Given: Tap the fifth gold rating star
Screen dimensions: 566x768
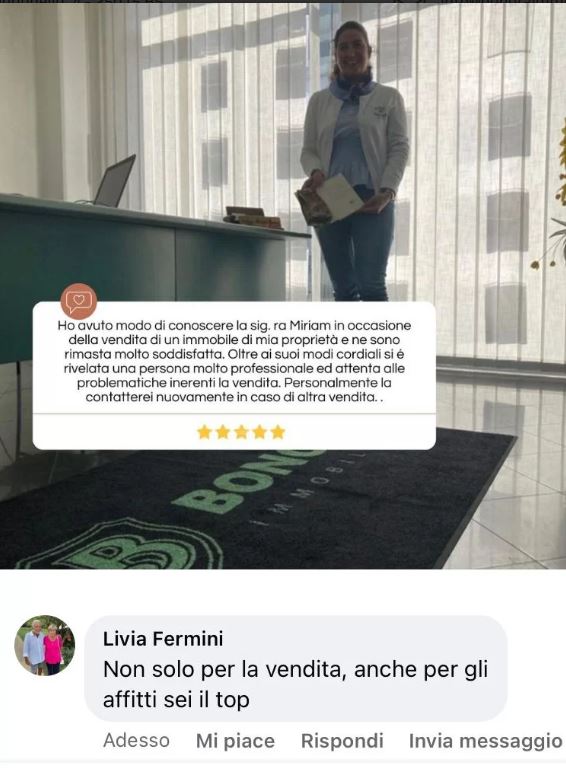Looking at the screenshot, I should pos(278,432).
